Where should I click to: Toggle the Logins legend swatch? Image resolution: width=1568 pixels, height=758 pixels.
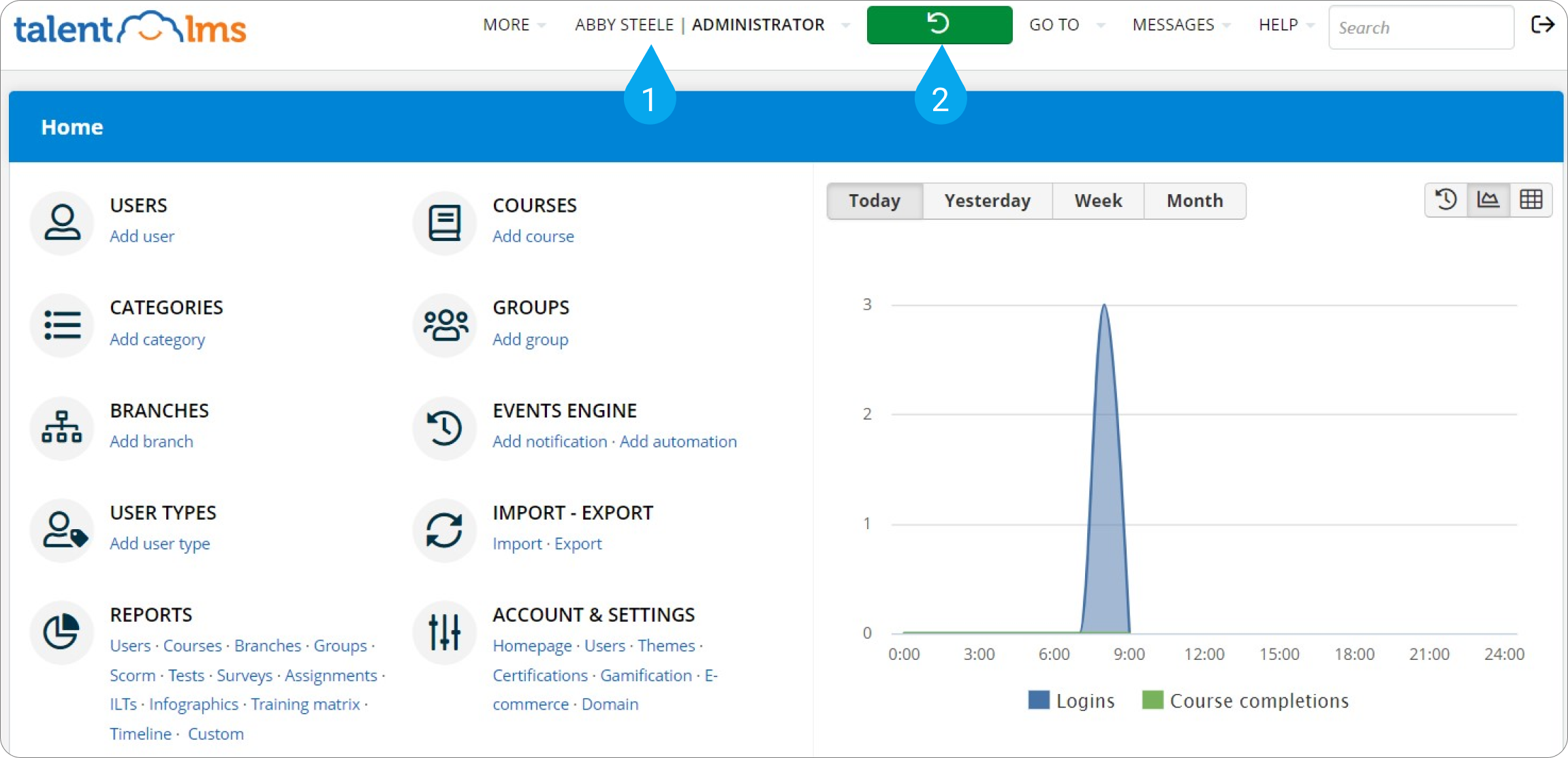coord(1039,700)
